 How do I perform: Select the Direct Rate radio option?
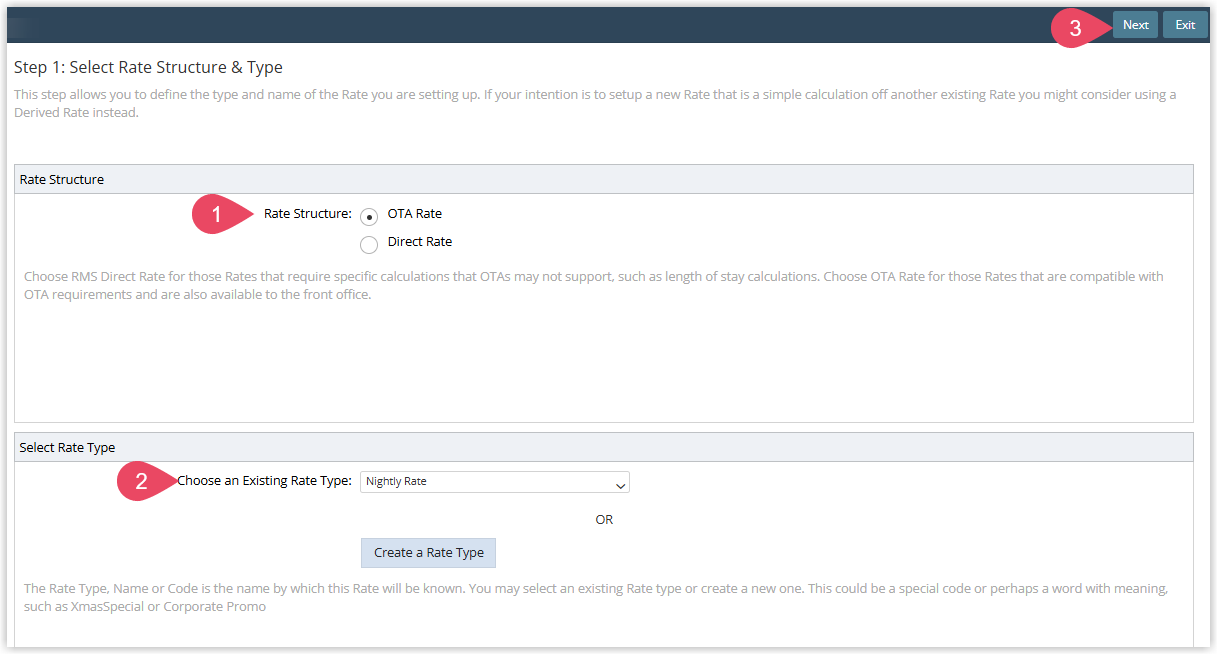point(369,244)
